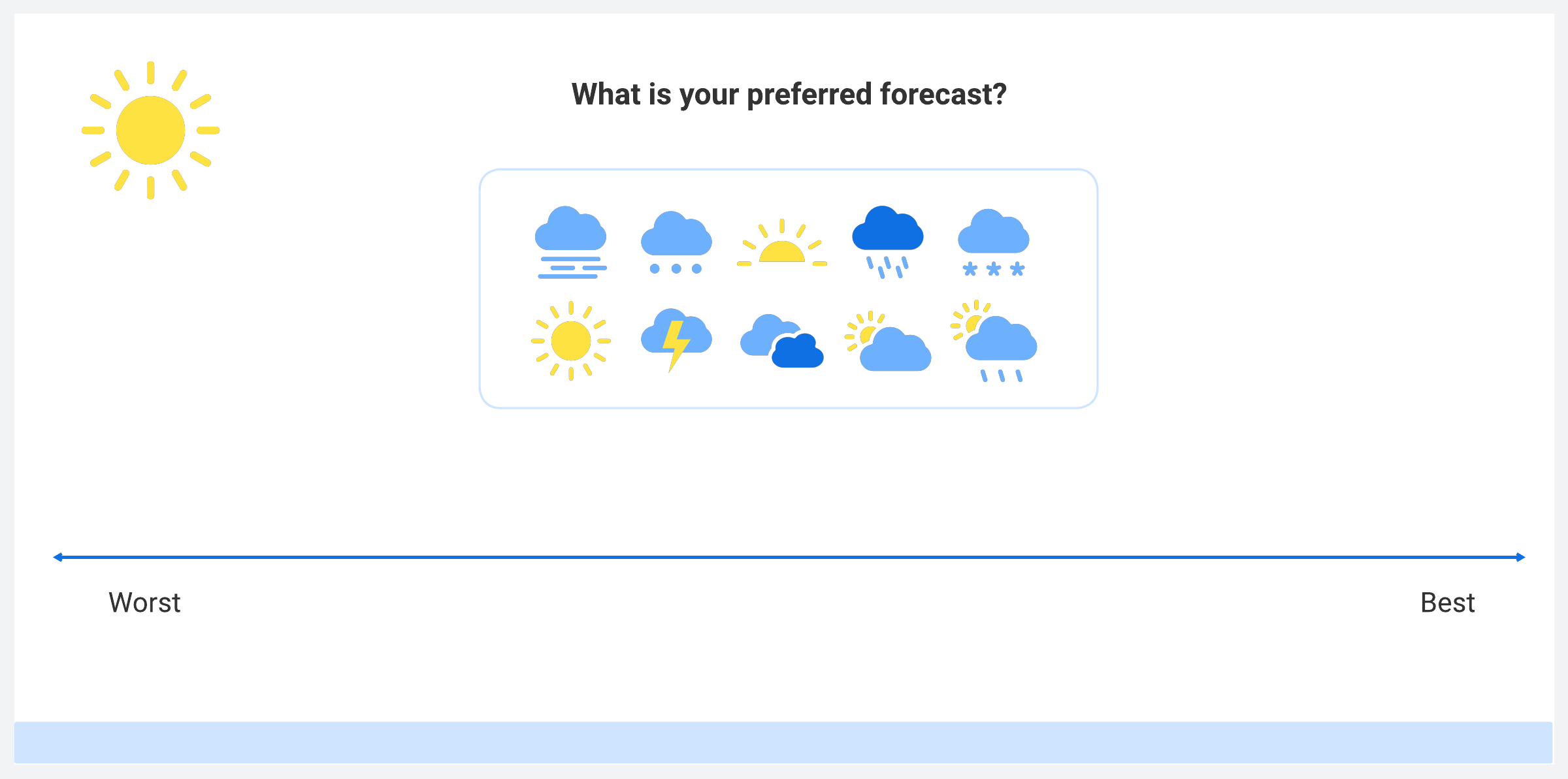Click the right arrowhead of the scale
This screenshot has width=1568, height=779.
[x=1520, y=557]
